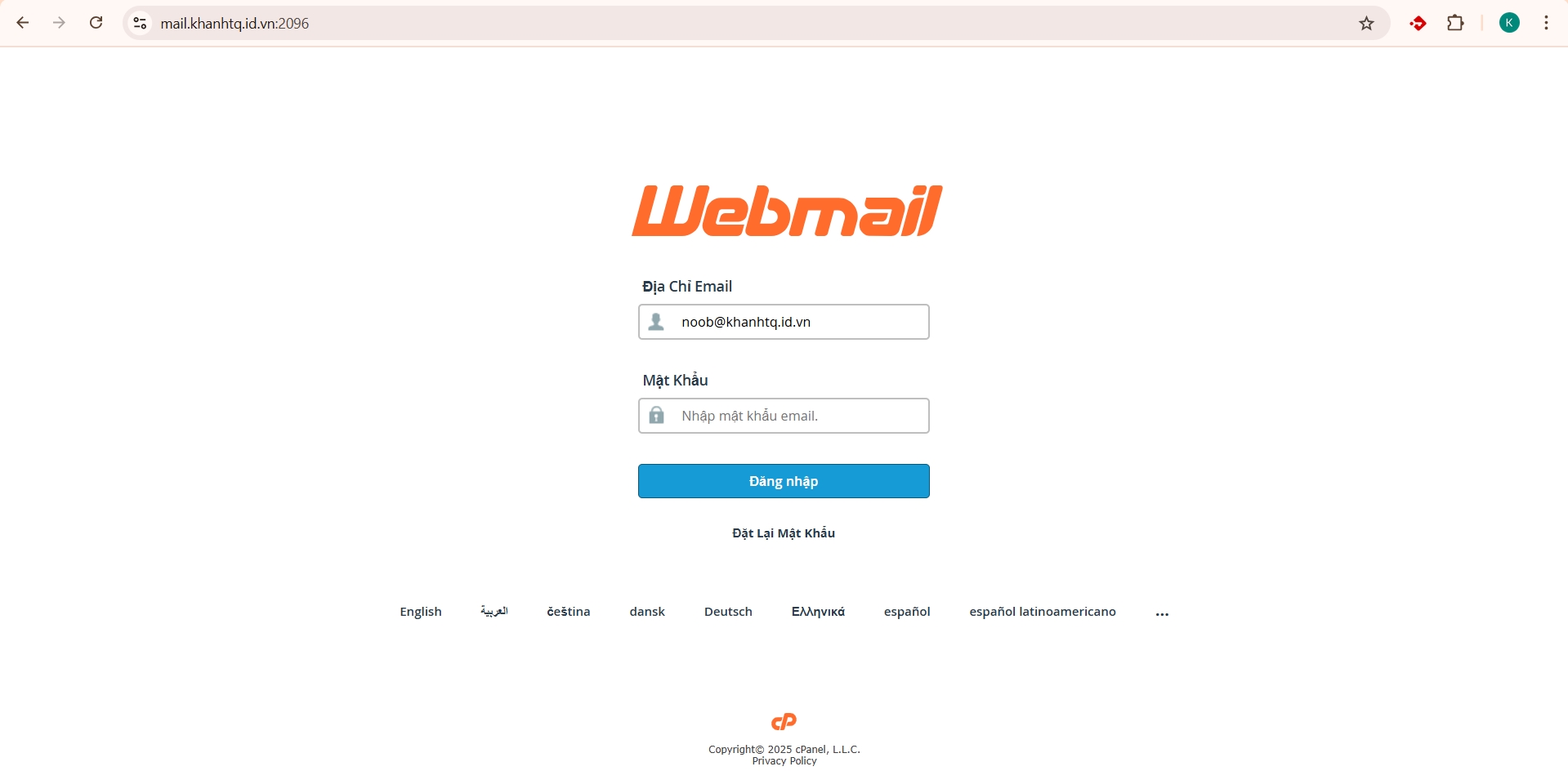Image resolution: width=1568 pixels, height=771 pixels.
Task: Open the red extension icon in toolbar
Action: (x=1418, y=23)
